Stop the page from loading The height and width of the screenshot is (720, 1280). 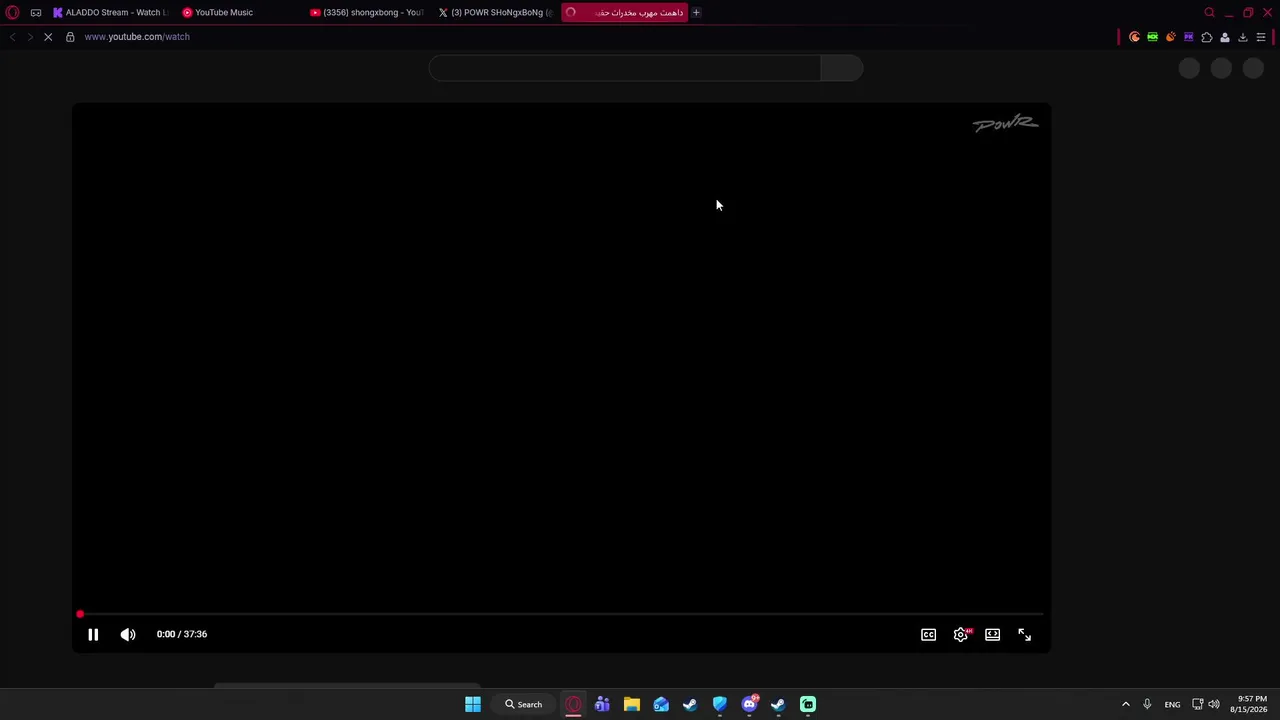[48, 37]
